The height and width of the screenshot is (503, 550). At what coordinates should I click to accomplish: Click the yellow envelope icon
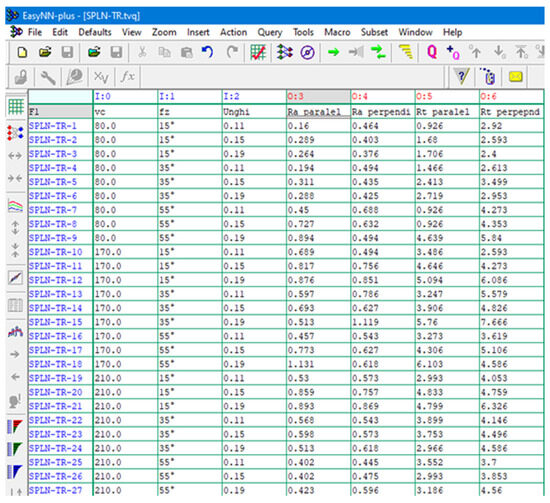[x=515, y=77]
